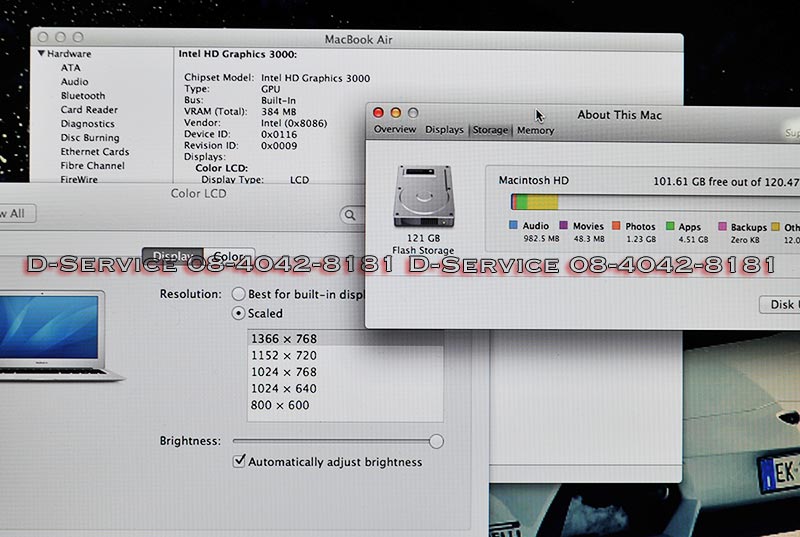This screenshot has height=537, width=800.
Task: Toggle Automatically adjust brightness checkbox
Action: tap(239, 461)
